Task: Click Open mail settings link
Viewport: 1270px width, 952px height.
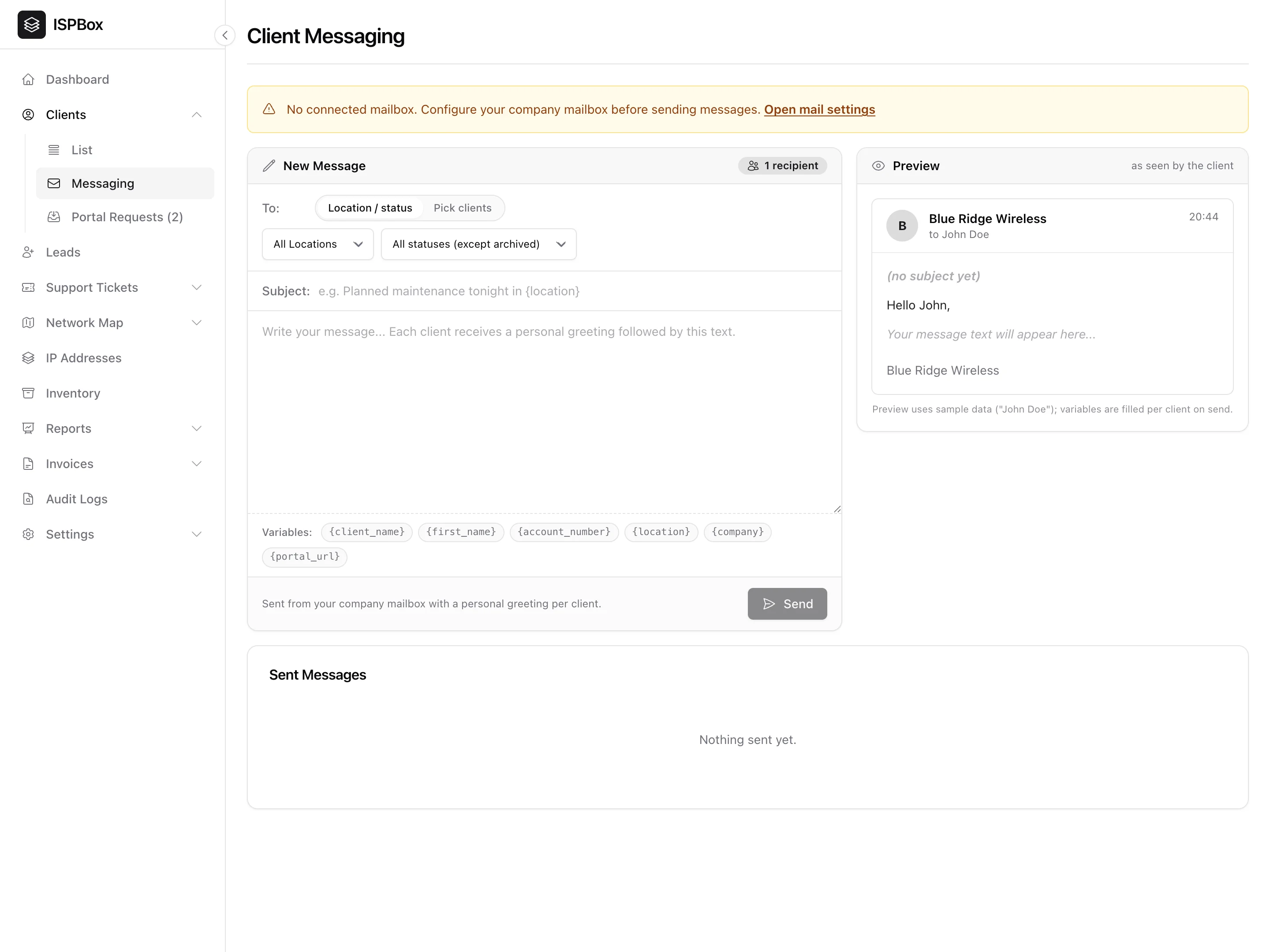Action: [819, 109]
